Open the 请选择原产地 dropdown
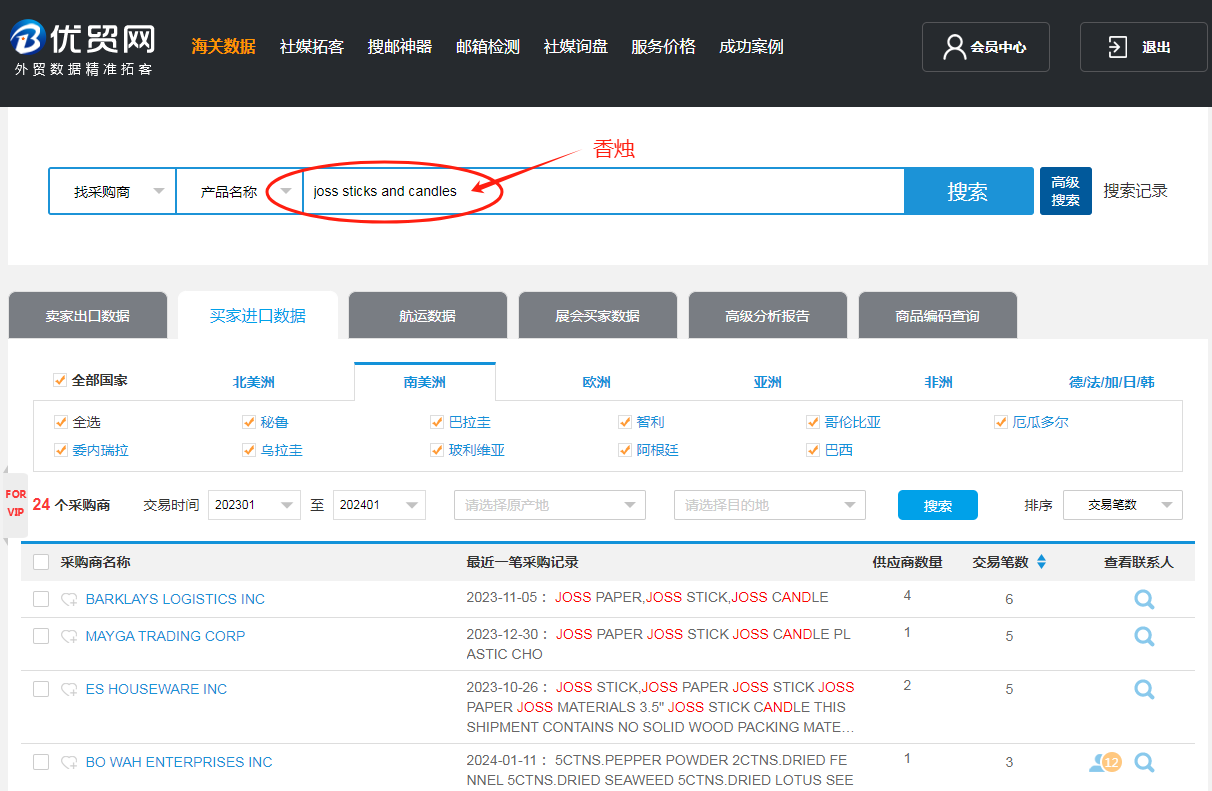1212x791 pixels. (x=550, y=505)
